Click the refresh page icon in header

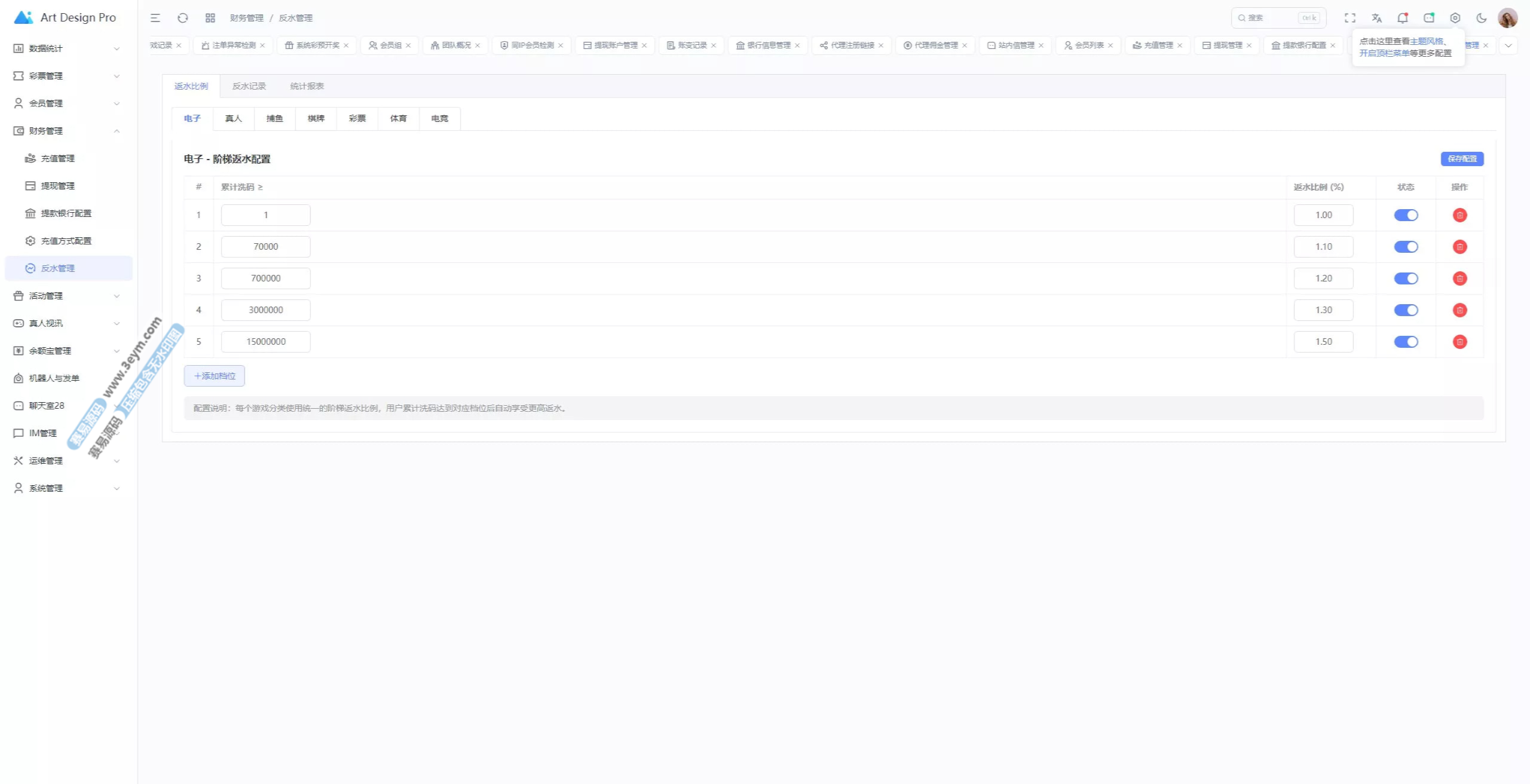click(183, 18)
